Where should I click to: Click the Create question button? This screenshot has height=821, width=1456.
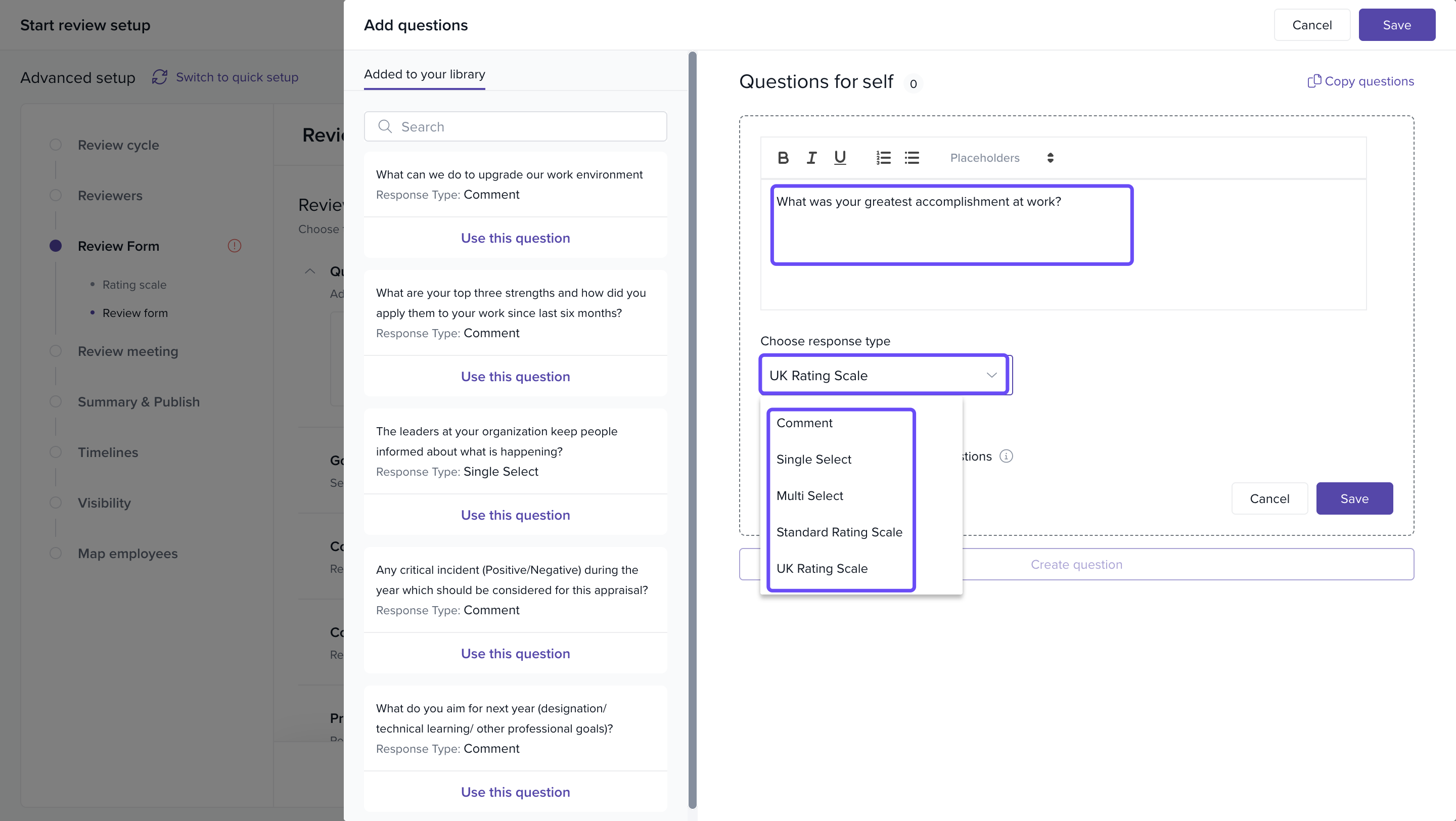coord(1076,564)
